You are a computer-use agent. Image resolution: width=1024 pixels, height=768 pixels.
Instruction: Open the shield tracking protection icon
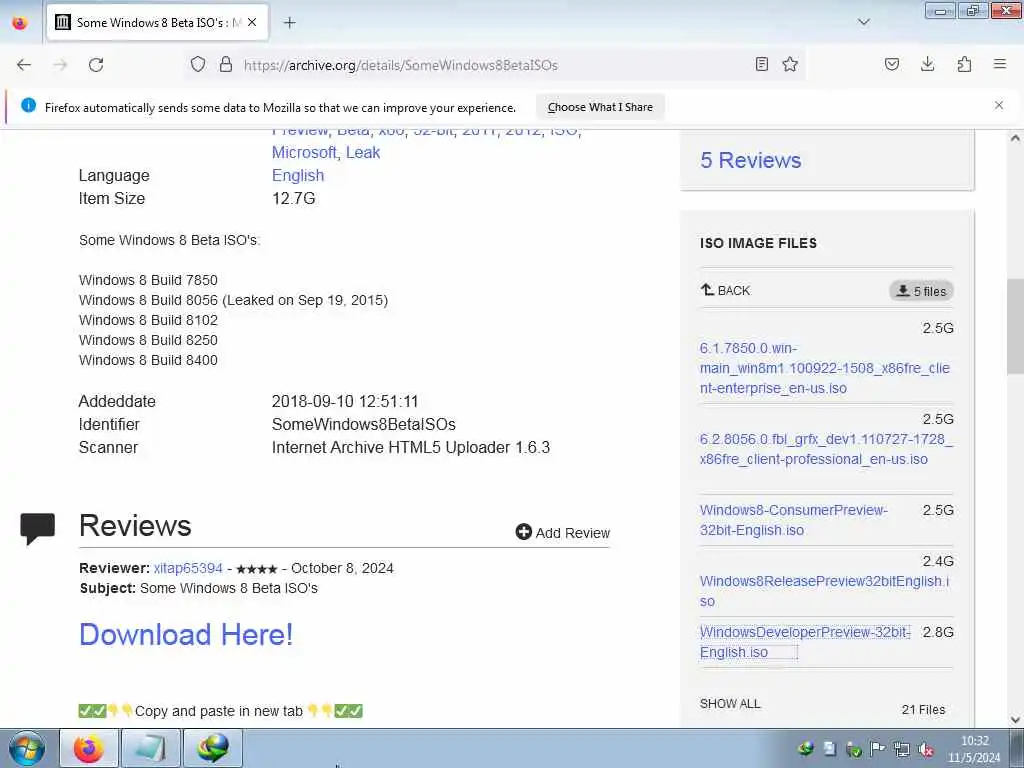click(x=198, y=64)
